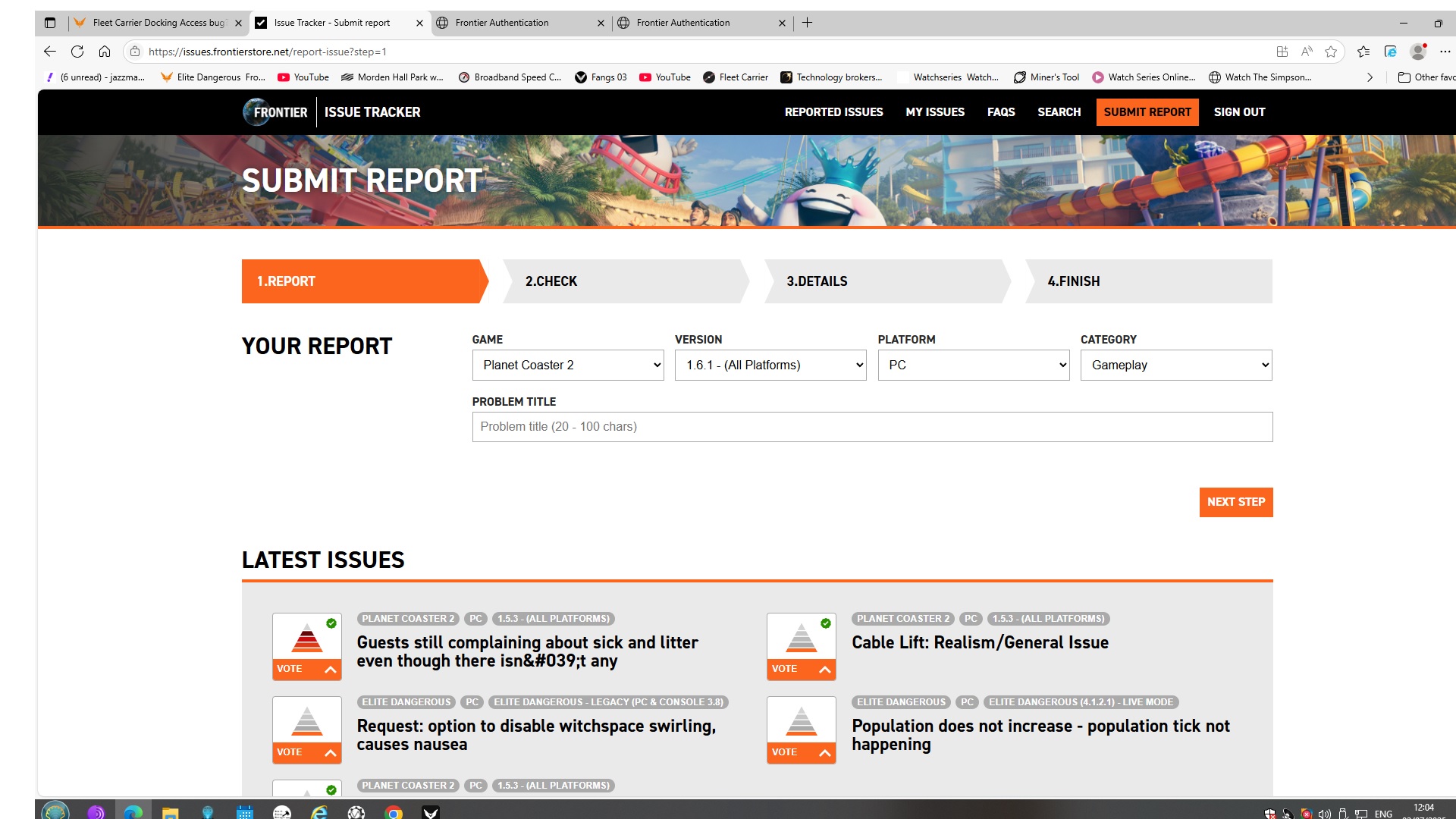Image resolution: width=1456 pixels, height=819 pixels.
Task: Open Cable Lift: Realism/General Issue
Action: point(980,642)
